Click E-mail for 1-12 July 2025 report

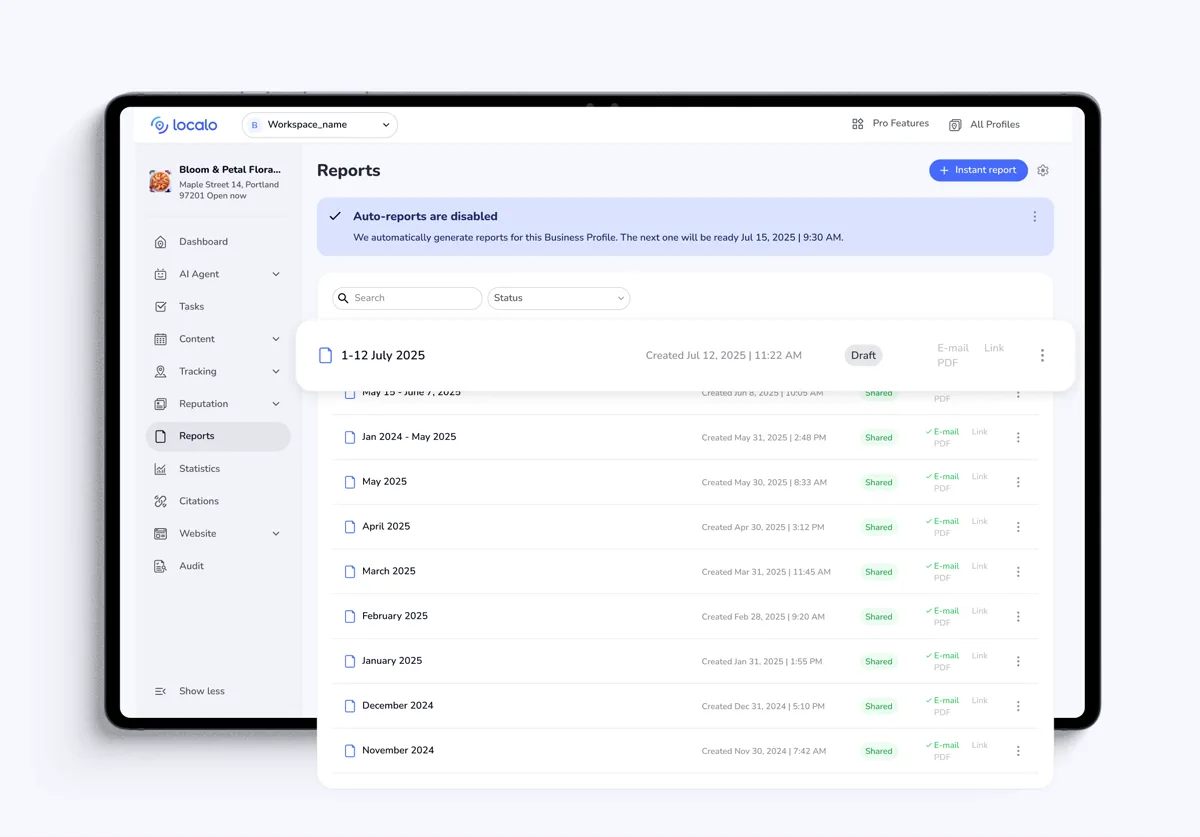pos(953,348)
